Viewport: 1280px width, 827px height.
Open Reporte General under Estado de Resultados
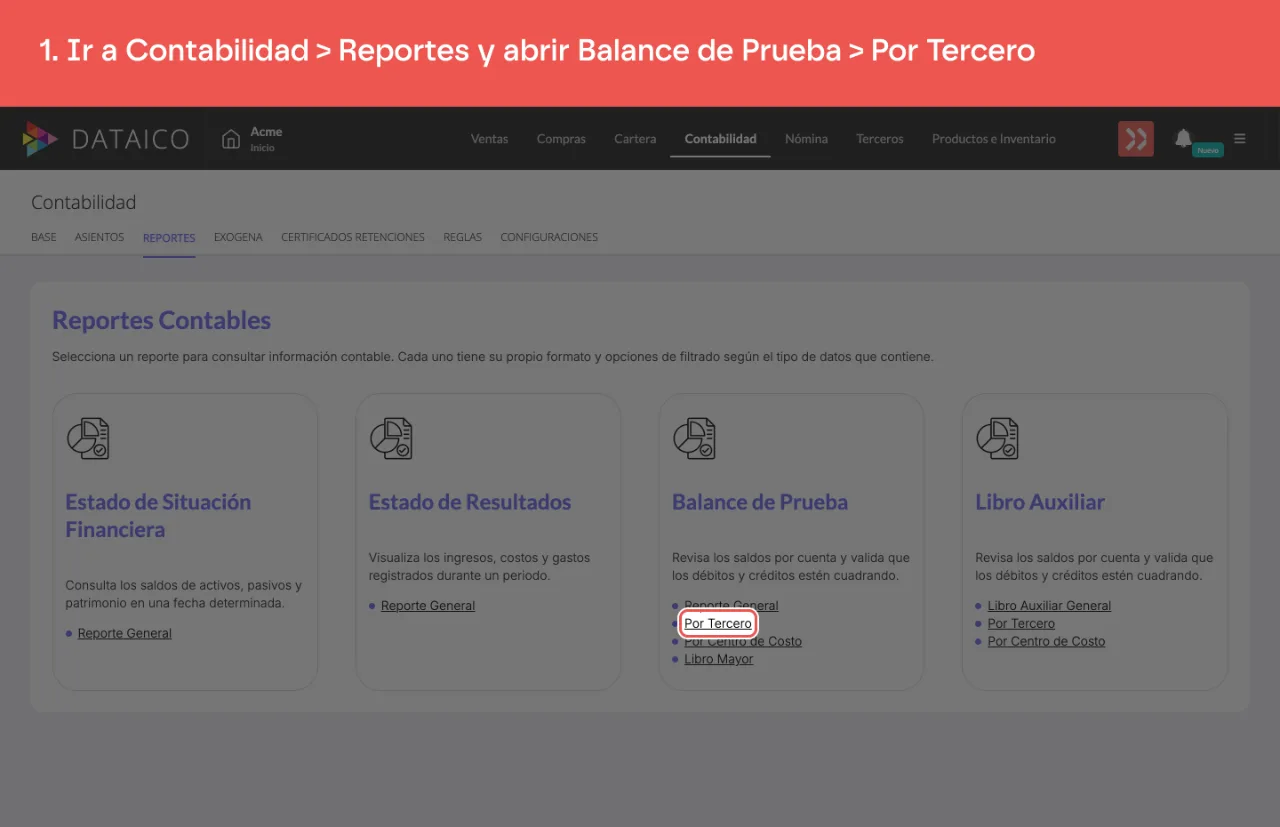click(428, 605)
